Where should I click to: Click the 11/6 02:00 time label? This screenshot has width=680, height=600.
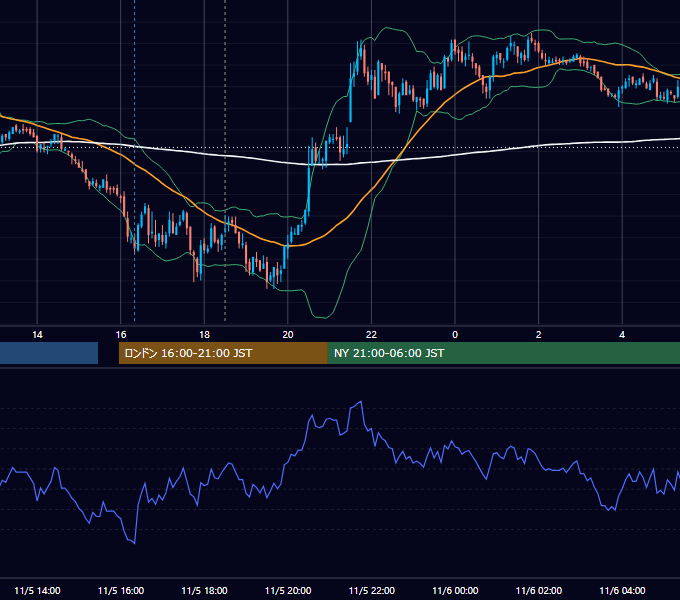click(x=539, y=590)
